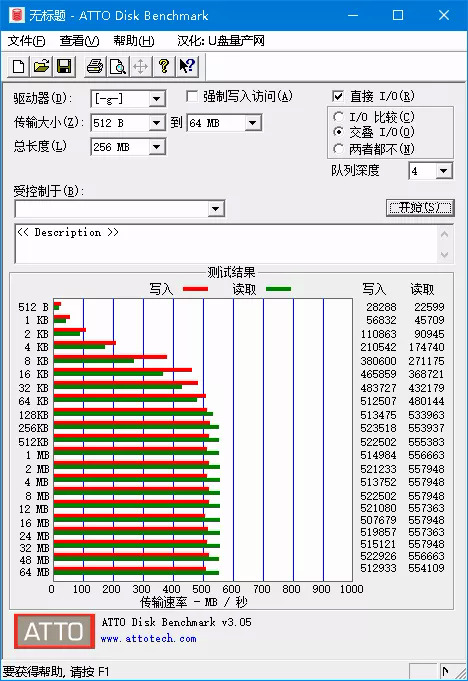The image size is (468, 681).
Task: Click the Print Preview icon
Action: pyautogui.click(x=118, y=66)
